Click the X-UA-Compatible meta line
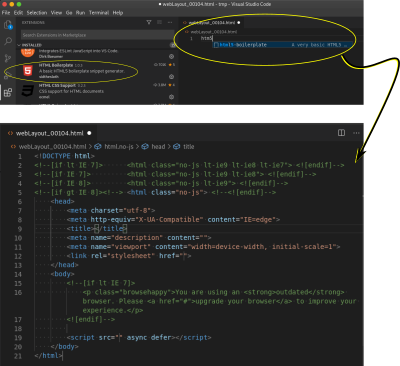 tap(173, 219)
